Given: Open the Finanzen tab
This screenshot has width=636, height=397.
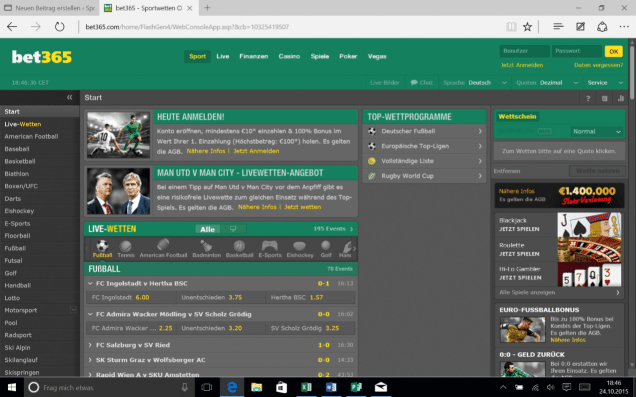Looking at the screenshot, I should [x=254, y=56].
